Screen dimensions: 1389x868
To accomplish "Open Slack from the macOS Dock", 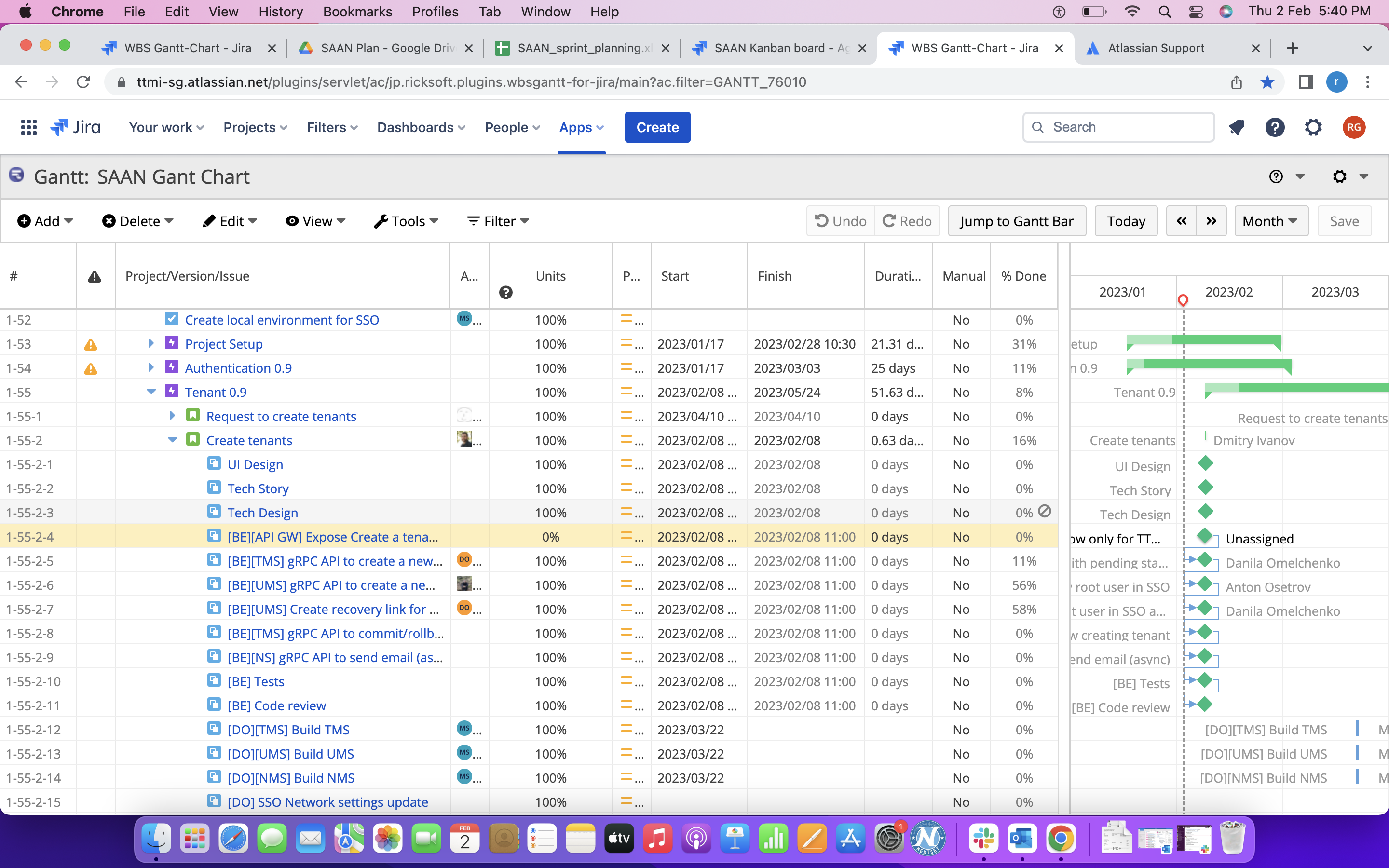I will (984, 839).
